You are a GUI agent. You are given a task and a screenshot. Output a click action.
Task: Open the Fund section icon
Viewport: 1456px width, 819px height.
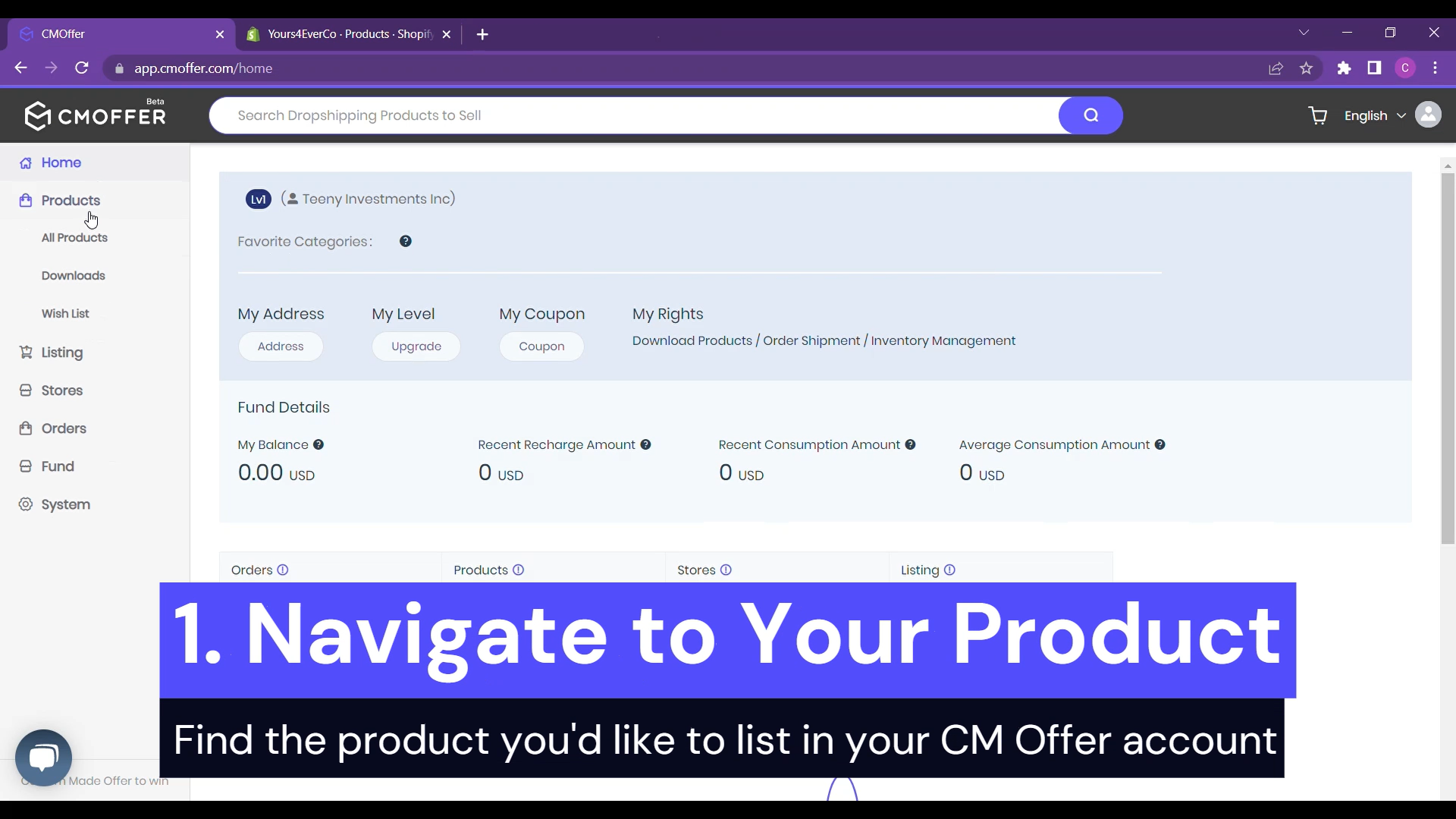pyautogui.click(x=26, y=466)
